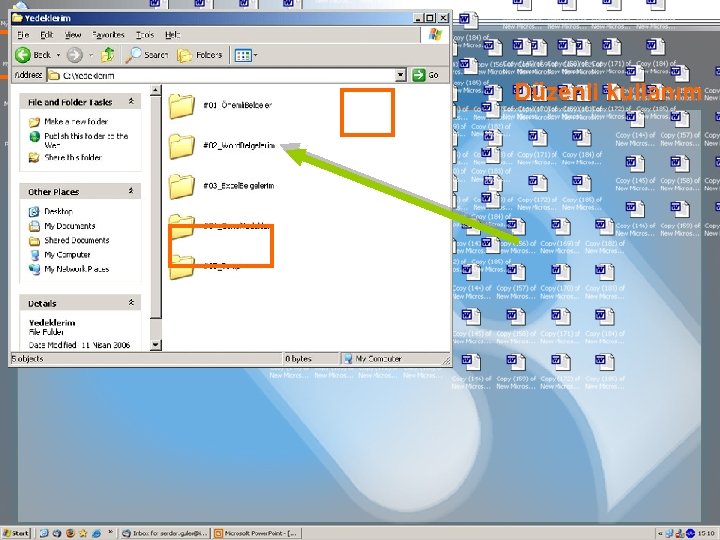Select the #01 folder icon

point(181,106)
